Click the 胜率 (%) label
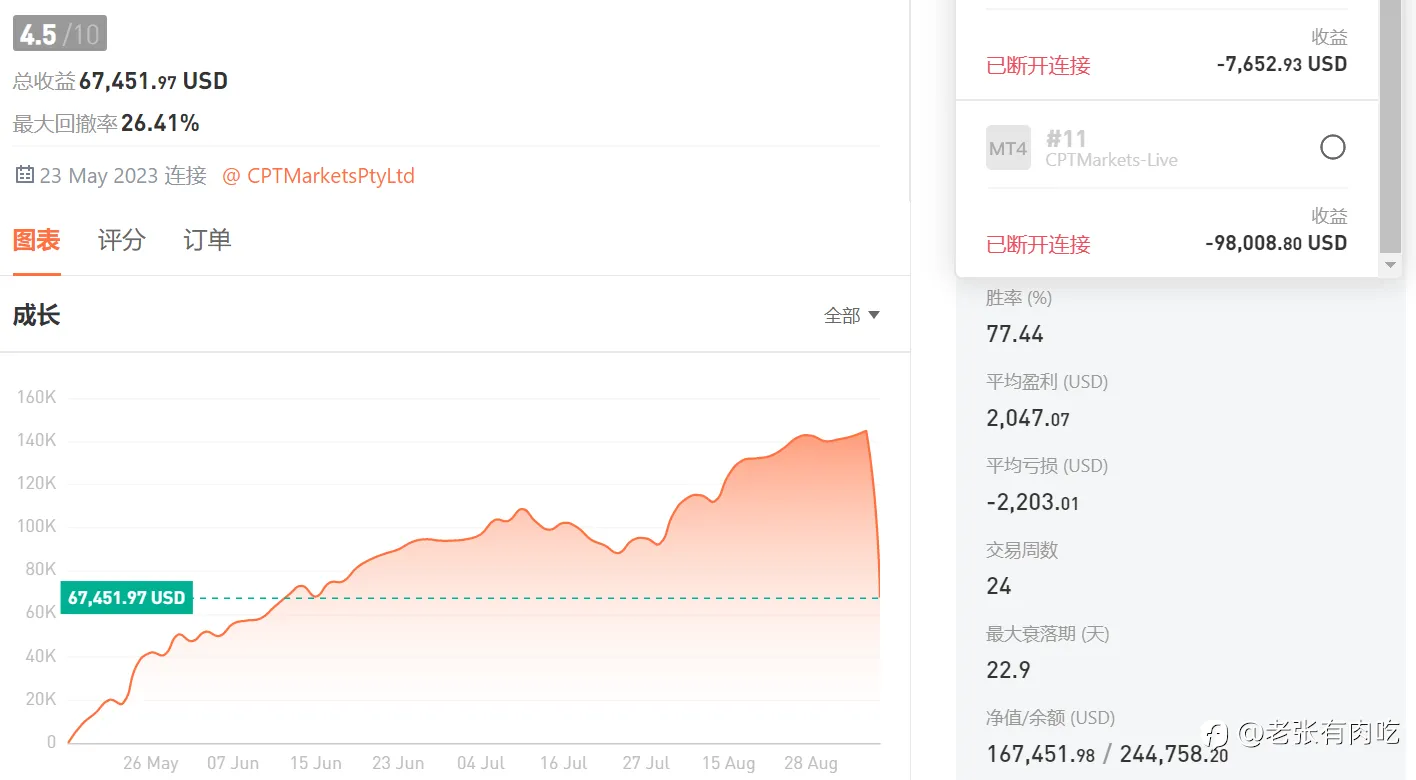 point(1019,298)
